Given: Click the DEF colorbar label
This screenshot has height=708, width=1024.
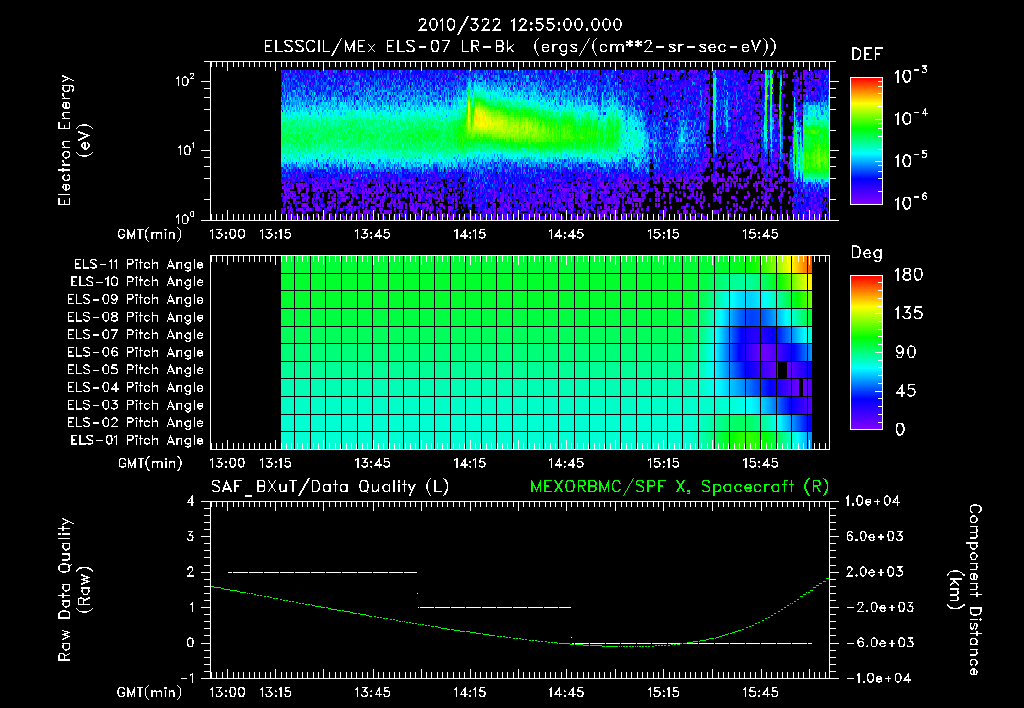Looking at the screenshot, I should pos(867,55).
